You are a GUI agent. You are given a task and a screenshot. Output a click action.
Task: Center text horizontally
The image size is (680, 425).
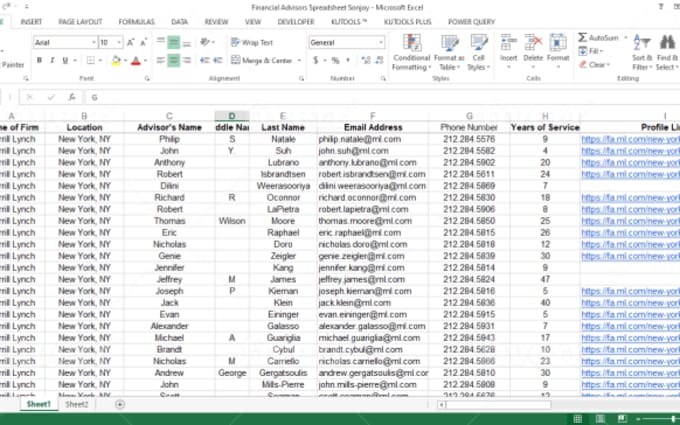173,60
